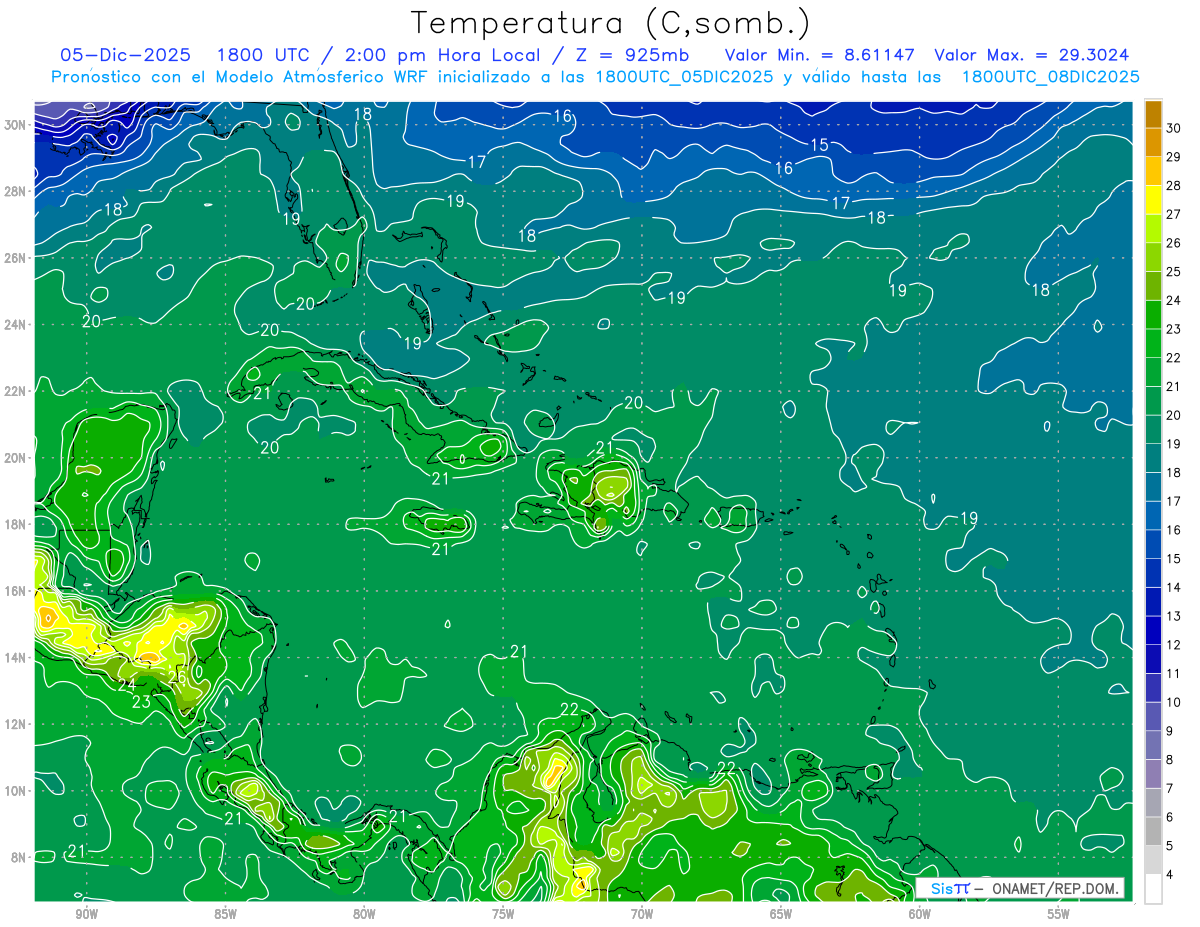Click the 60W longitude axis label
The width and height of the screenshot is (1200, 927).
coord(920,913)
